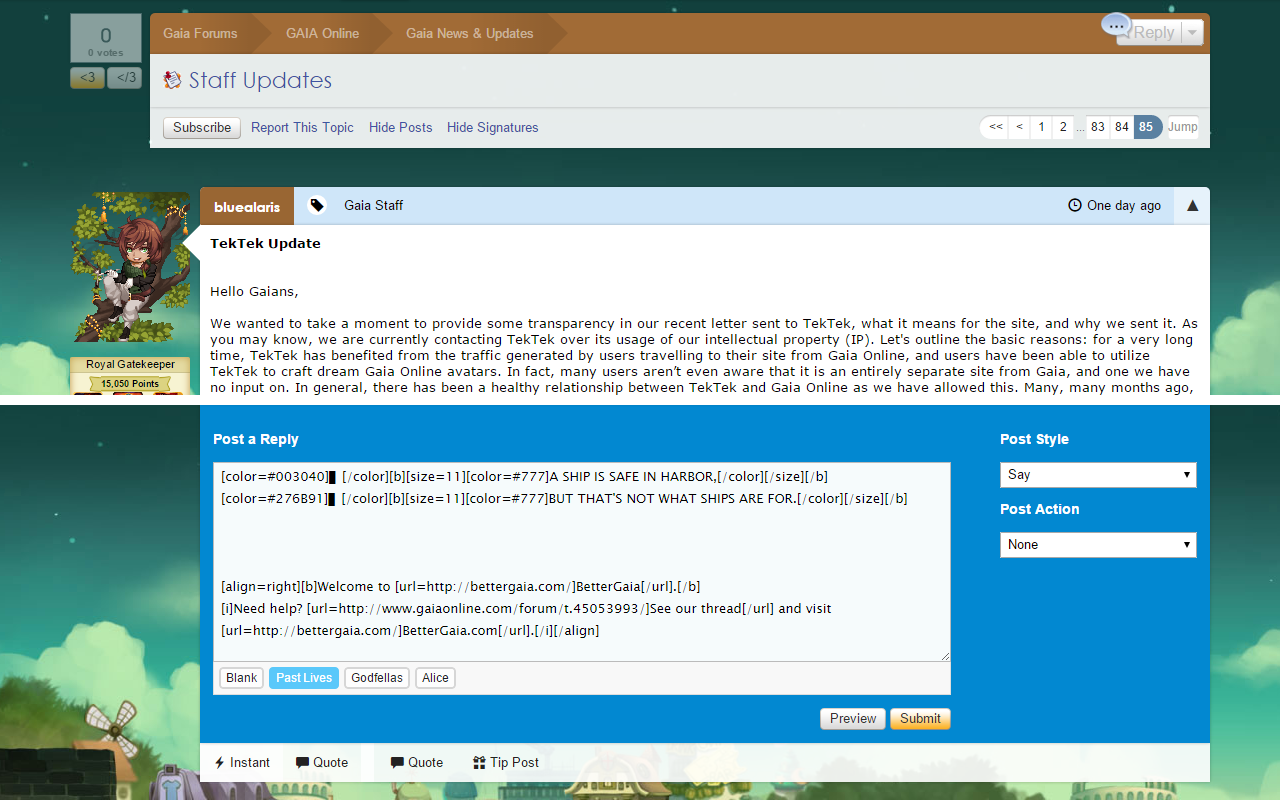Click the Jump page button

click(1182, 127)
